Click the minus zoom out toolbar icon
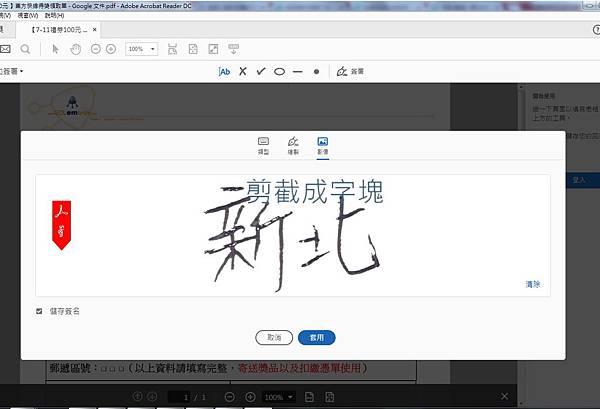Viewport: 600px width, 409px height. tap(96, 49)
